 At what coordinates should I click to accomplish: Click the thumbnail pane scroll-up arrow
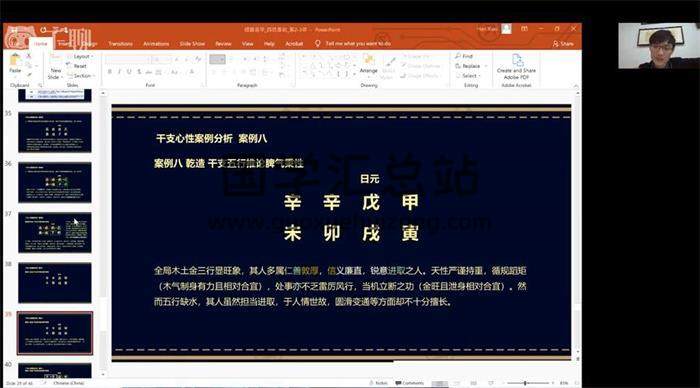coord(103,93)
